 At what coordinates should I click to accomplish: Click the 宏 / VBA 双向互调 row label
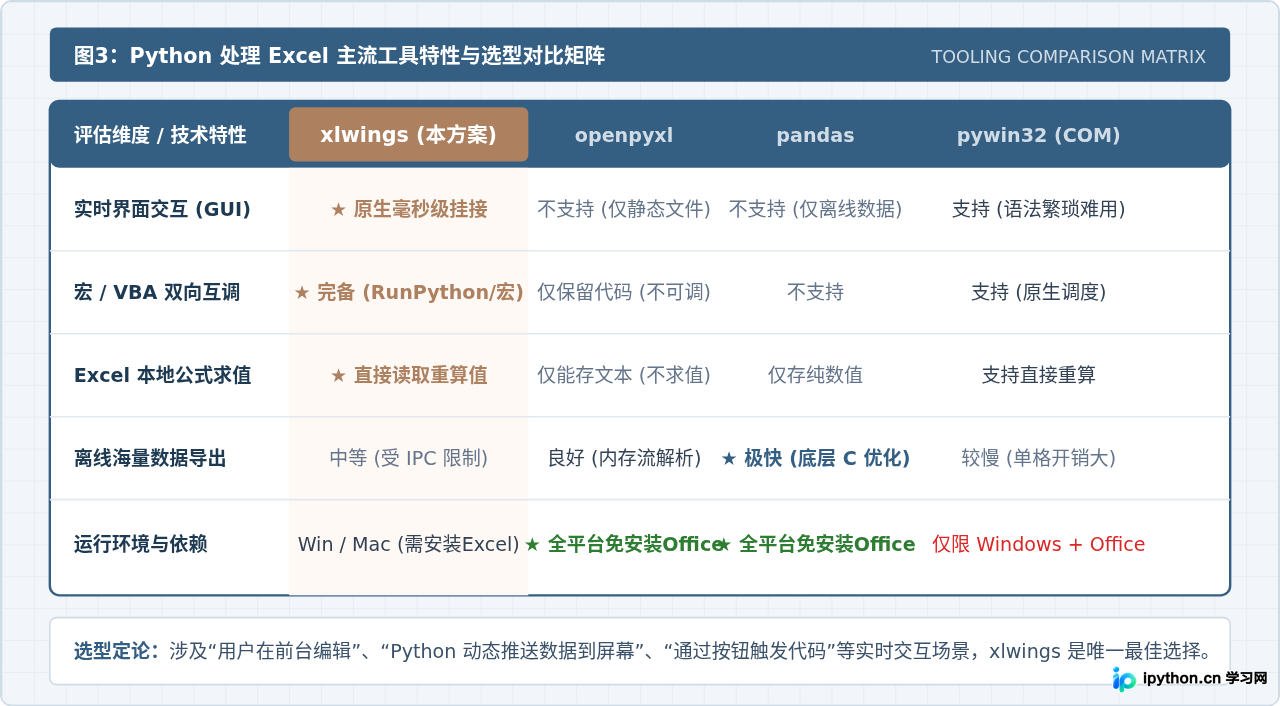tap(157, 292)
